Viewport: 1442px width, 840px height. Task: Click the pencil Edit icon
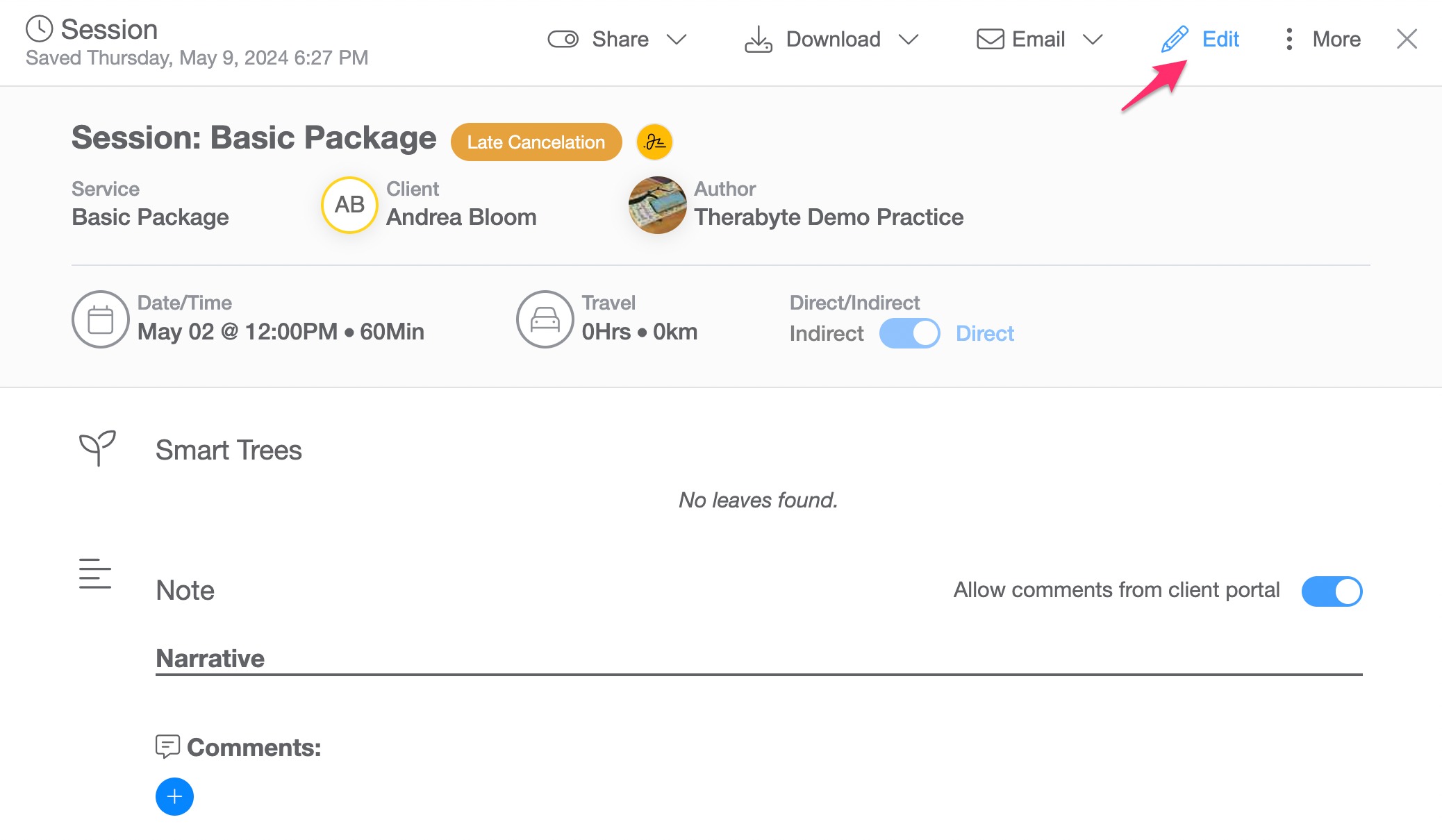[1175, 40]
